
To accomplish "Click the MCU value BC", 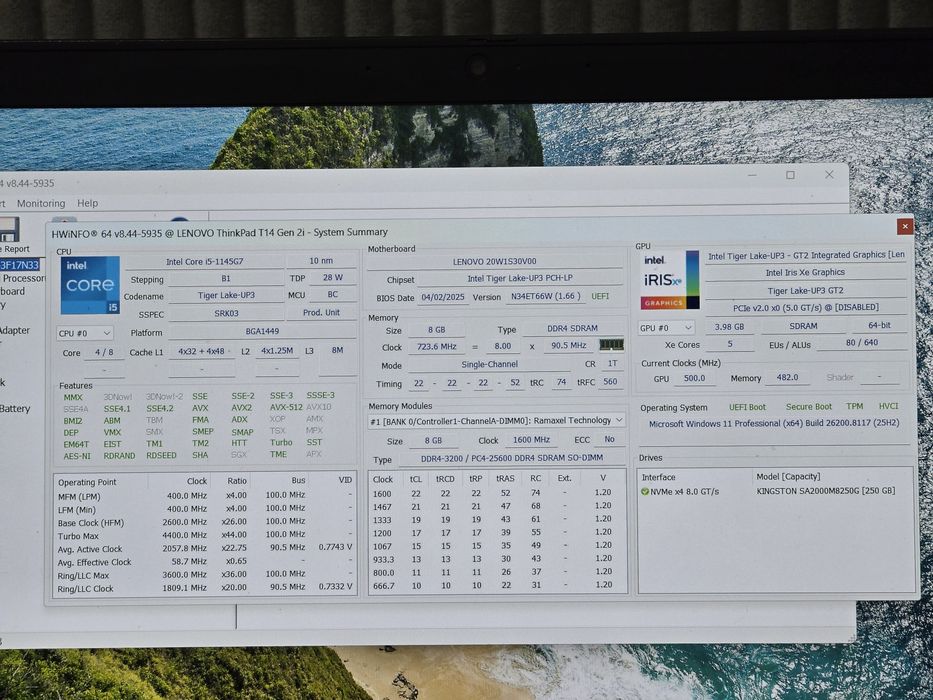I will click(x=333, y=295).
